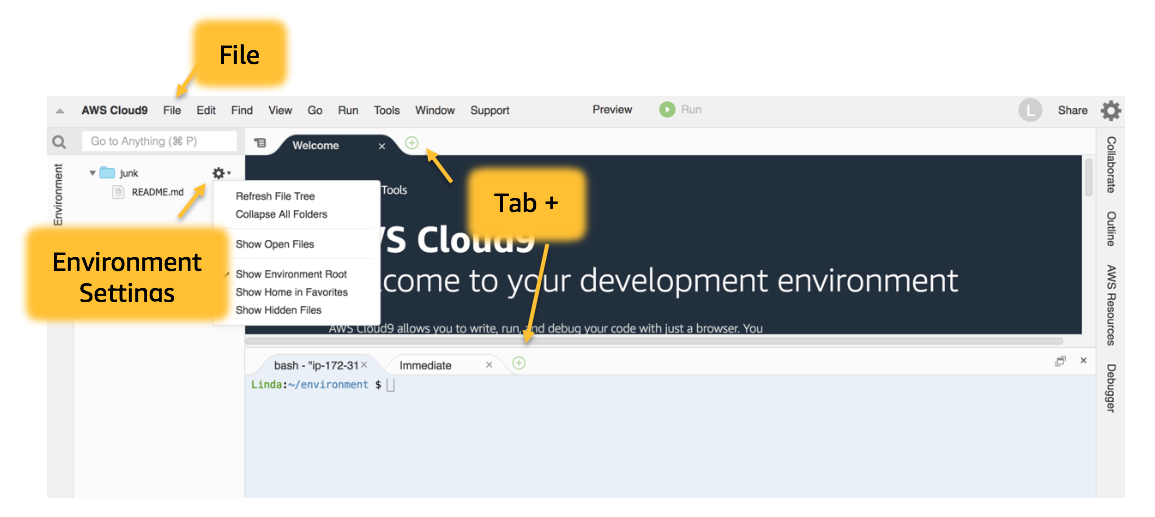Toggle Show Hidden Files

(x=278, y=310)
